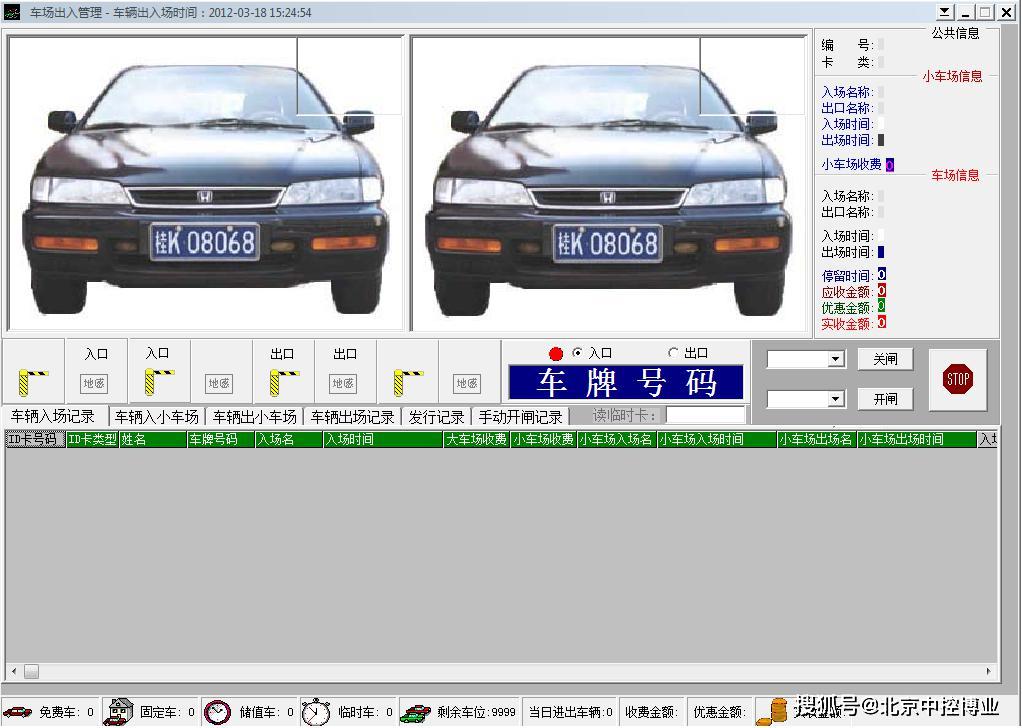Click the ID卡类型 column header
This screenshot has width=1022, height=728.
[x=93, y=439]
